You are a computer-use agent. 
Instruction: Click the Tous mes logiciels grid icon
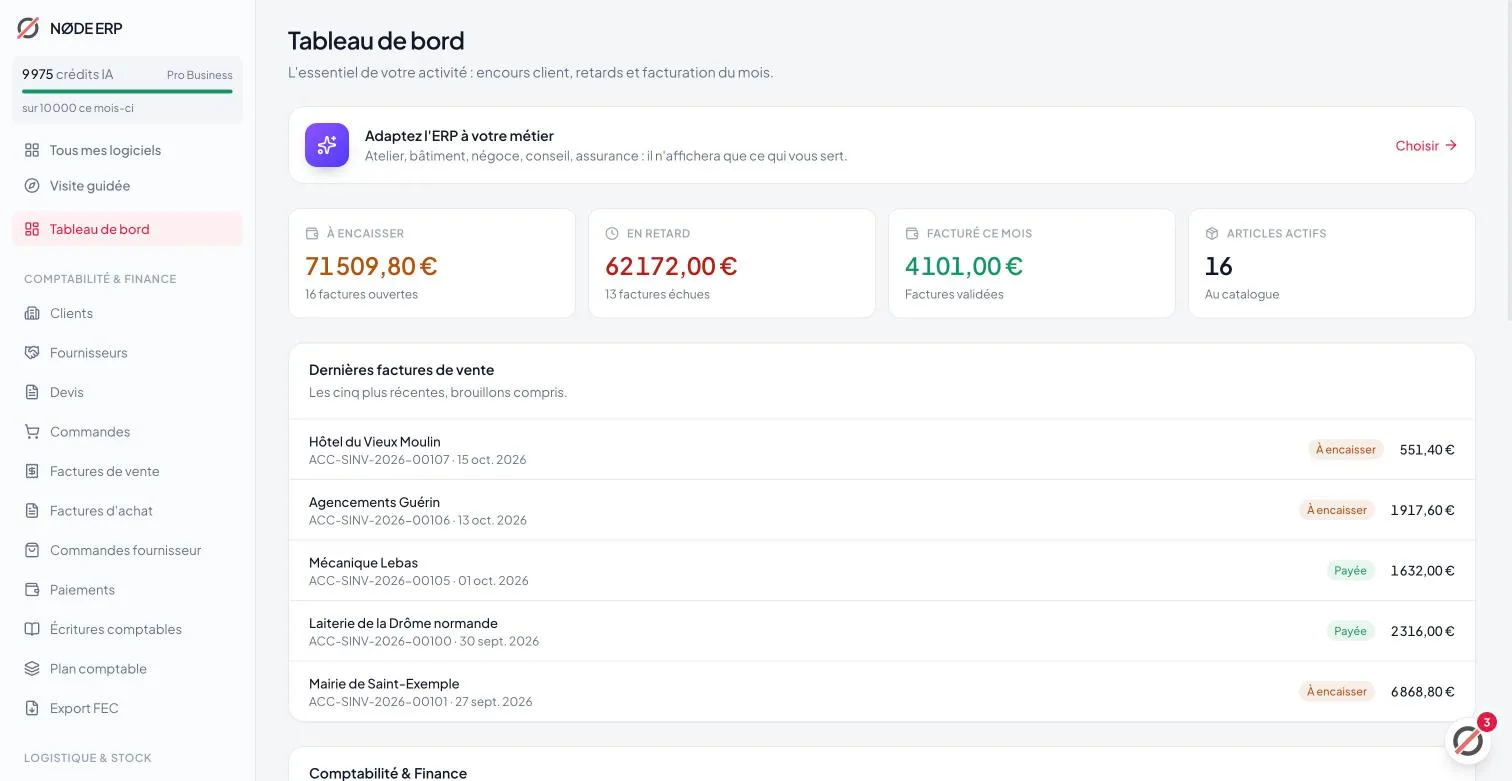[32, 150]
